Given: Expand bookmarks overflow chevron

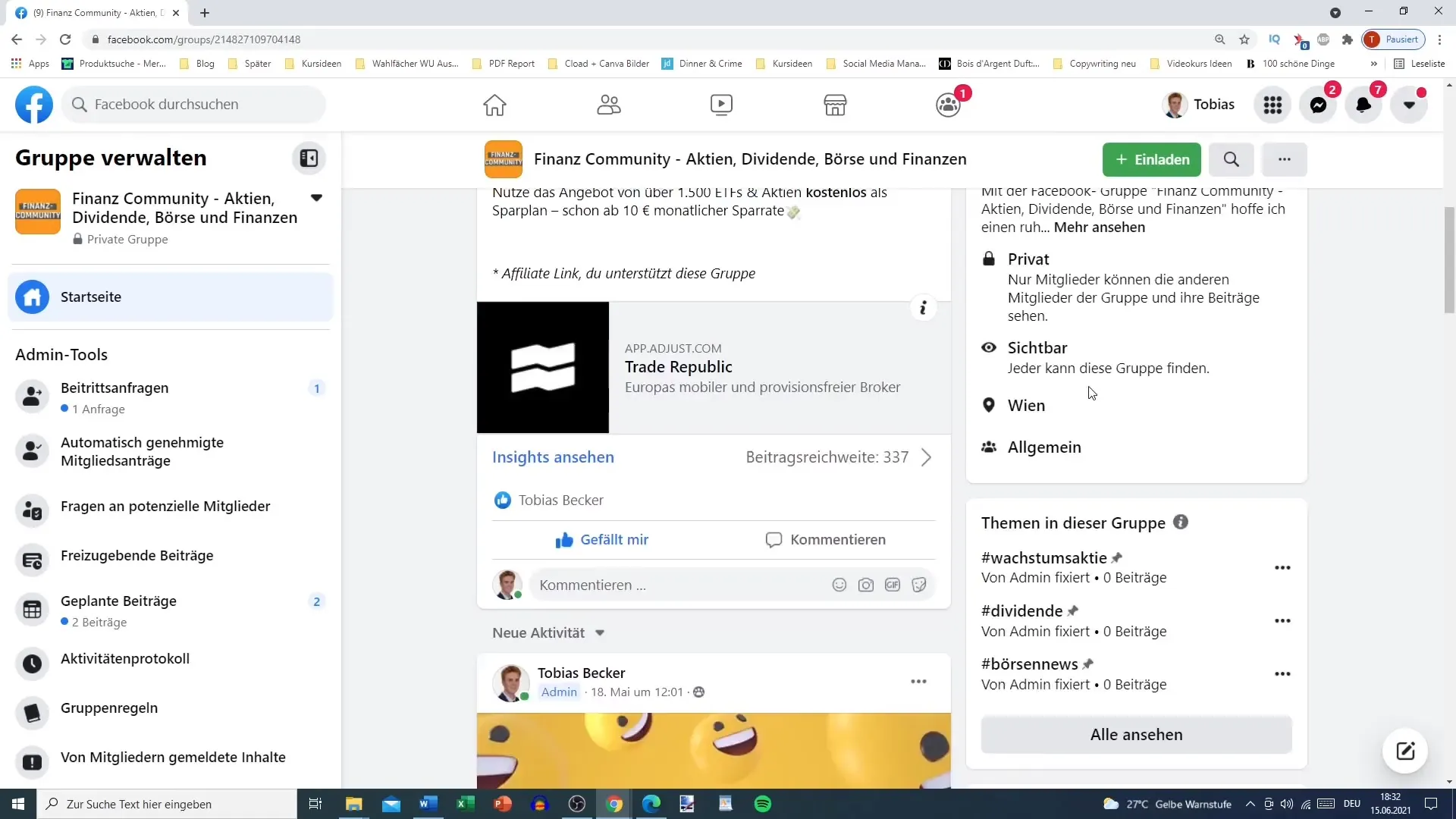Looking at the screenshot, I should [1373, 64].
